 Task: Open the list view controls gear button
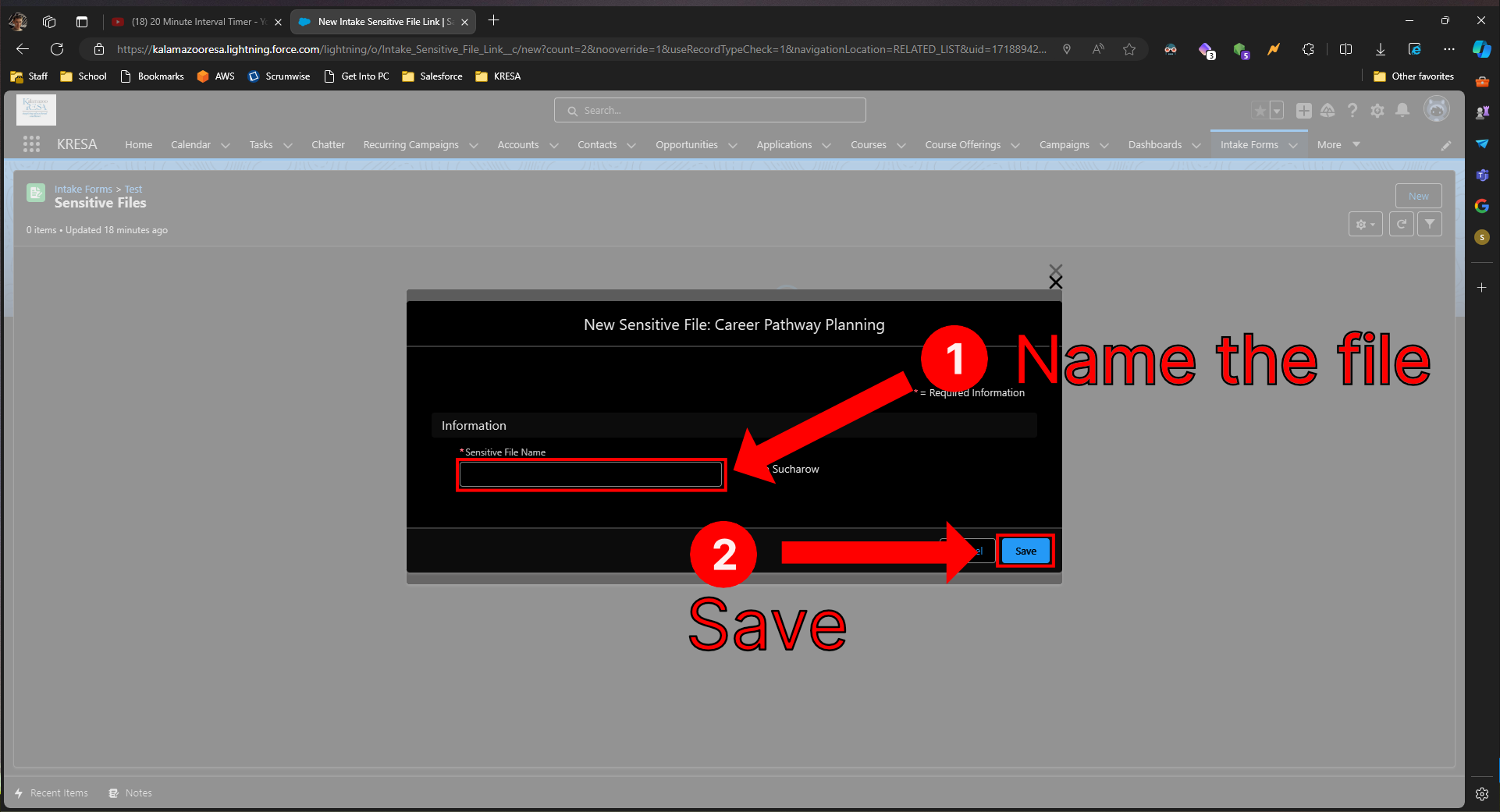[1366, 225]
